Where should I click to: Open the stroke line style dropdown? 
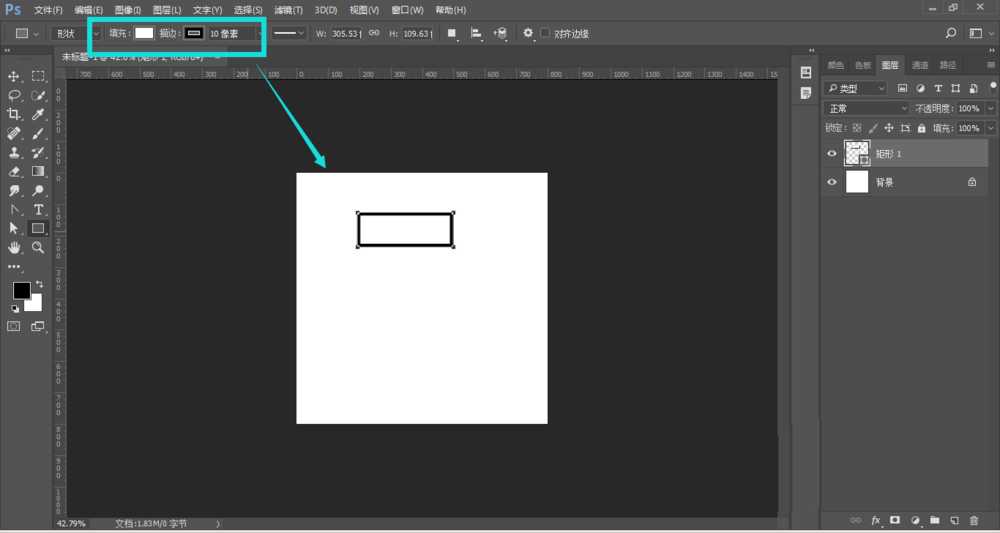pos(290,33)
